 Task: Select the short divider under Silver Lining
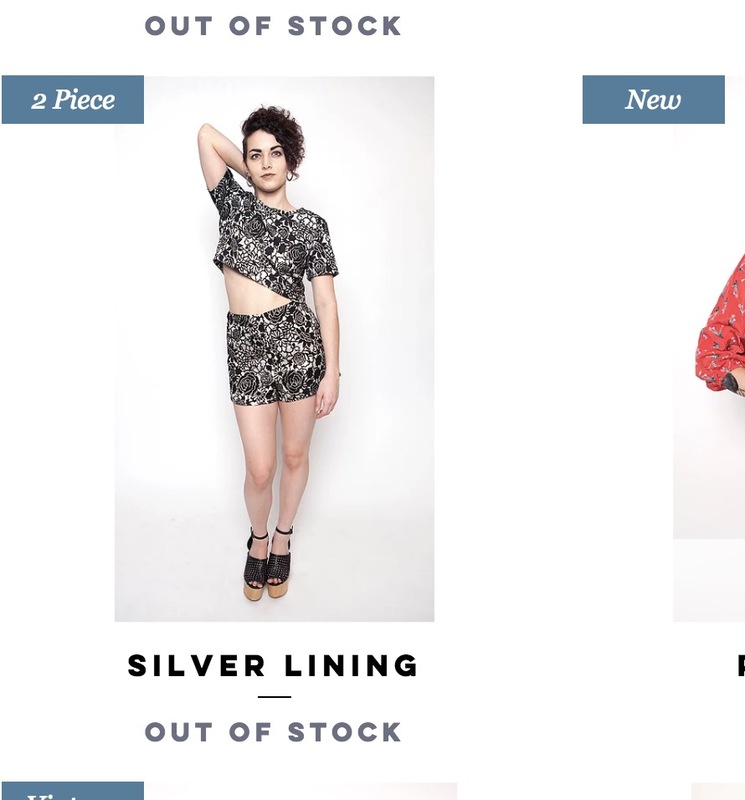pyautogui.click(x=275, y=696)
